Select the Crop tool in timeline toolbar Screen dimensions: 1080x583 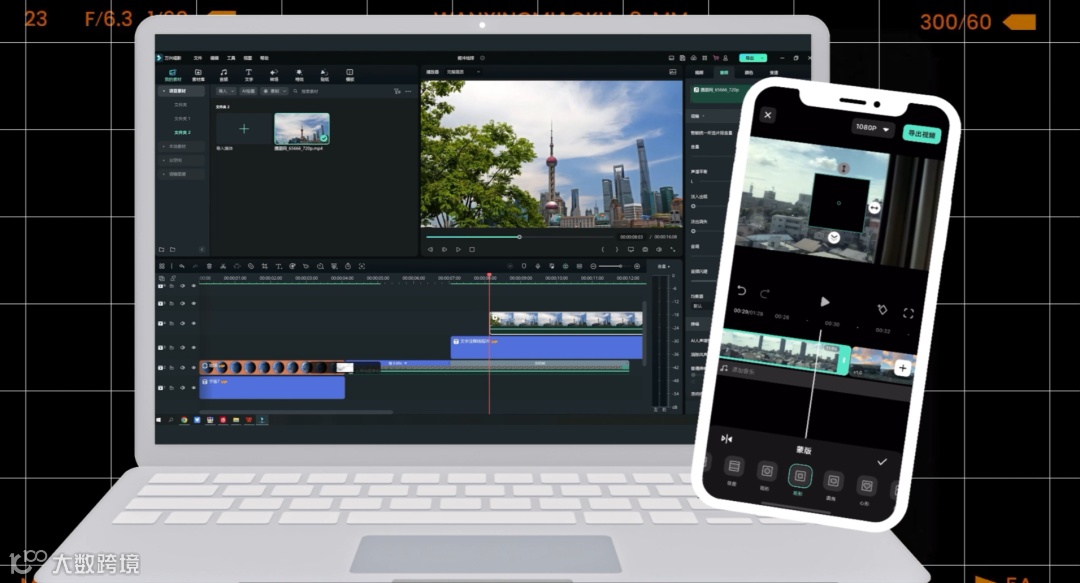264,266
